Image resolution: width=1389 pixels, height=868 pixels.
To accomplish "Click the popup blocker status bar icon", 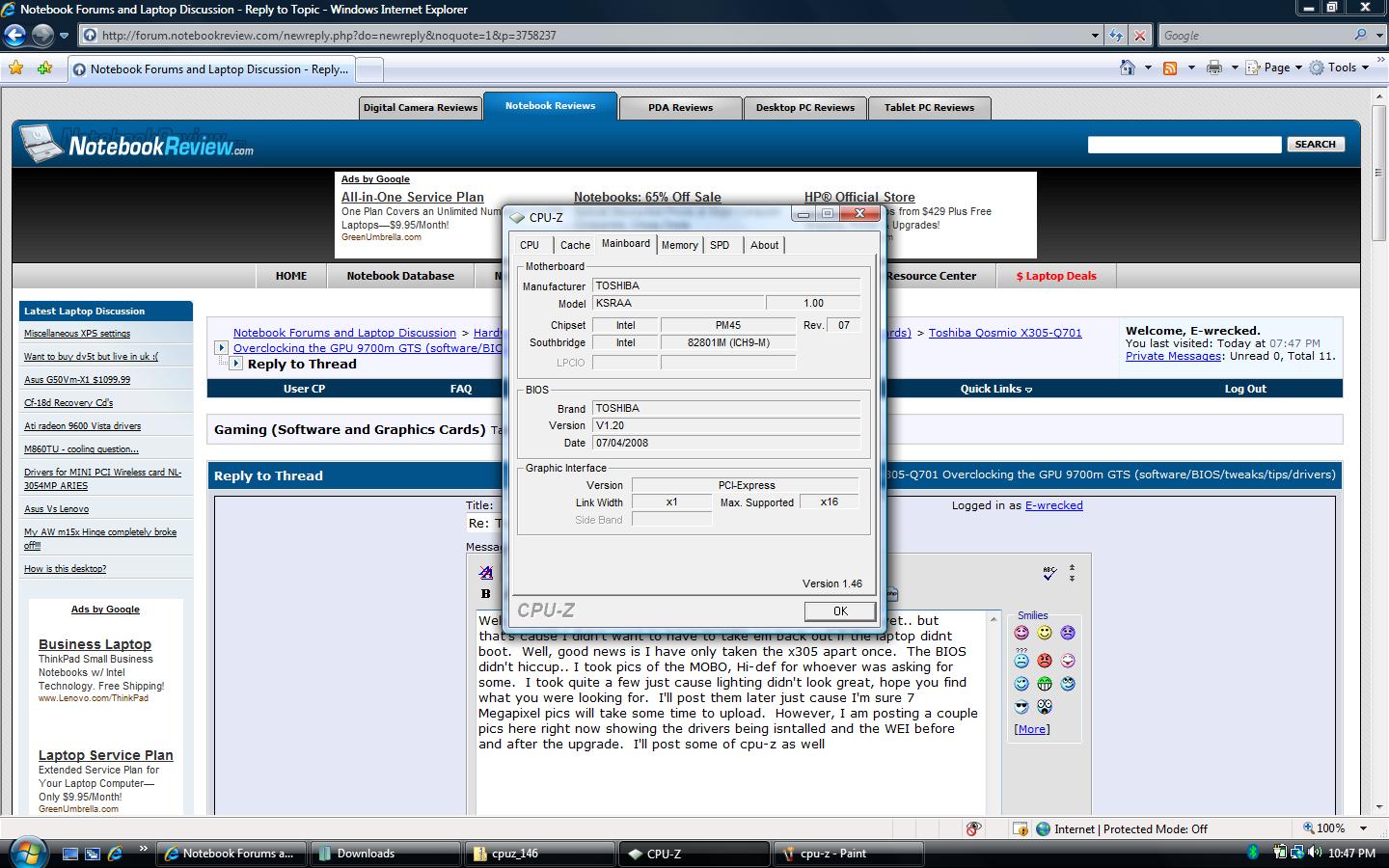I will coord(973,828).
